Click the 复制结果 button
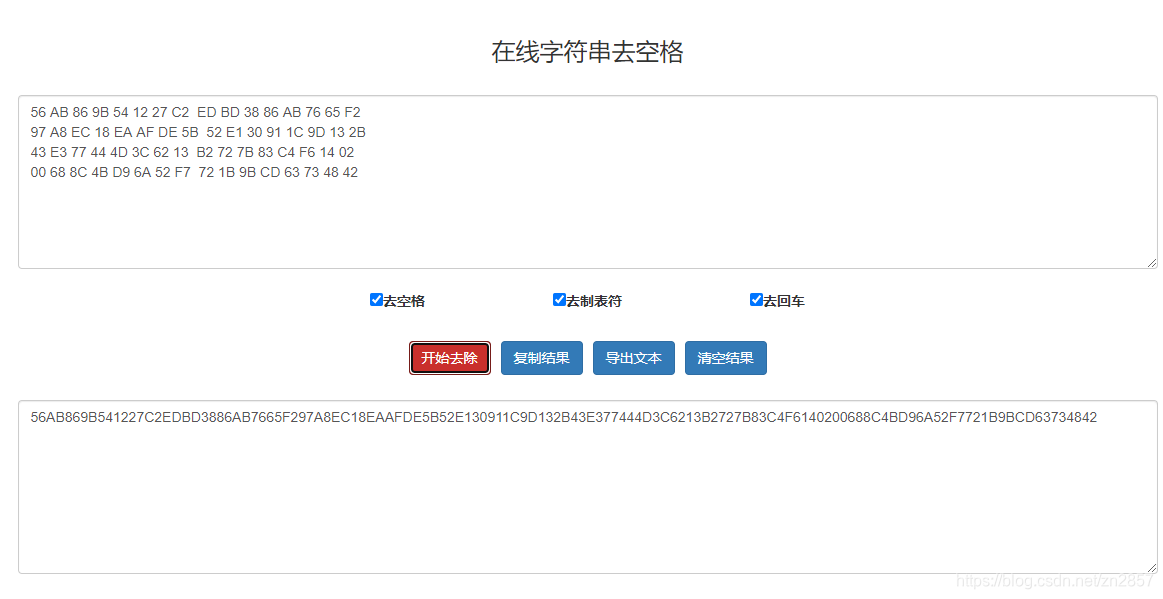 [x=541, y=358]
